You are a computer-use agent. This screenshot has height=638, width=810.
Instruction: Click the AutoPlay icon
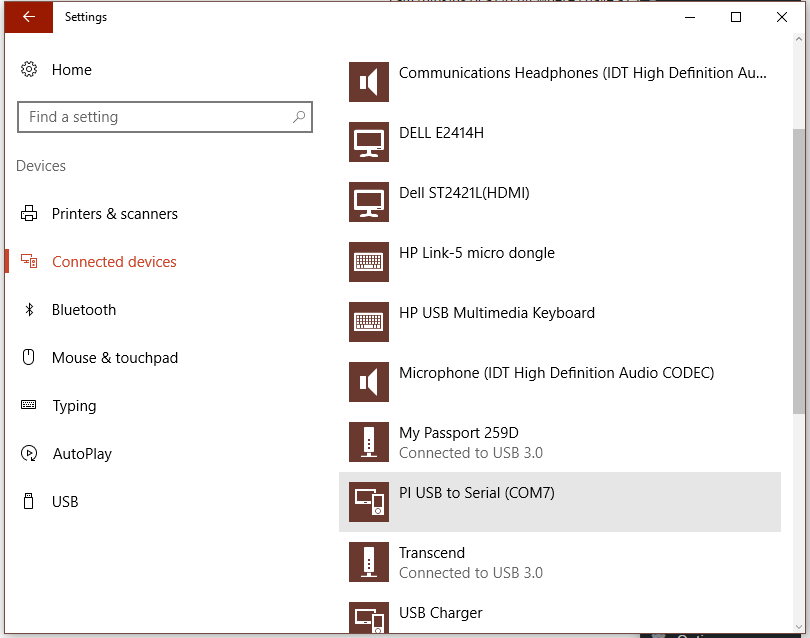[29, 453]
